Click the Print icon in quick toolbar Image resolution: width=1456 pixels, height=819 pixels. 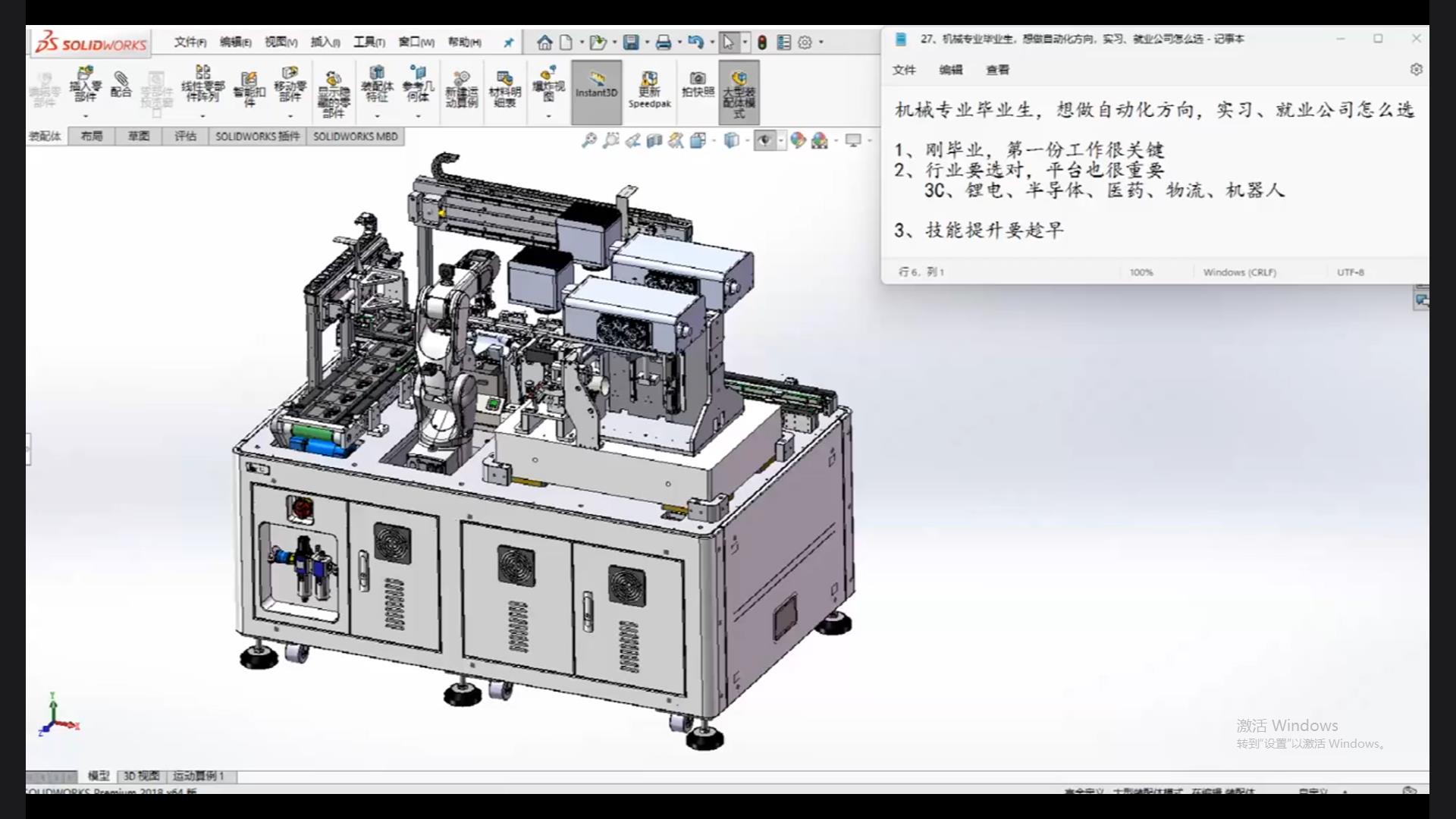[664, 42]
